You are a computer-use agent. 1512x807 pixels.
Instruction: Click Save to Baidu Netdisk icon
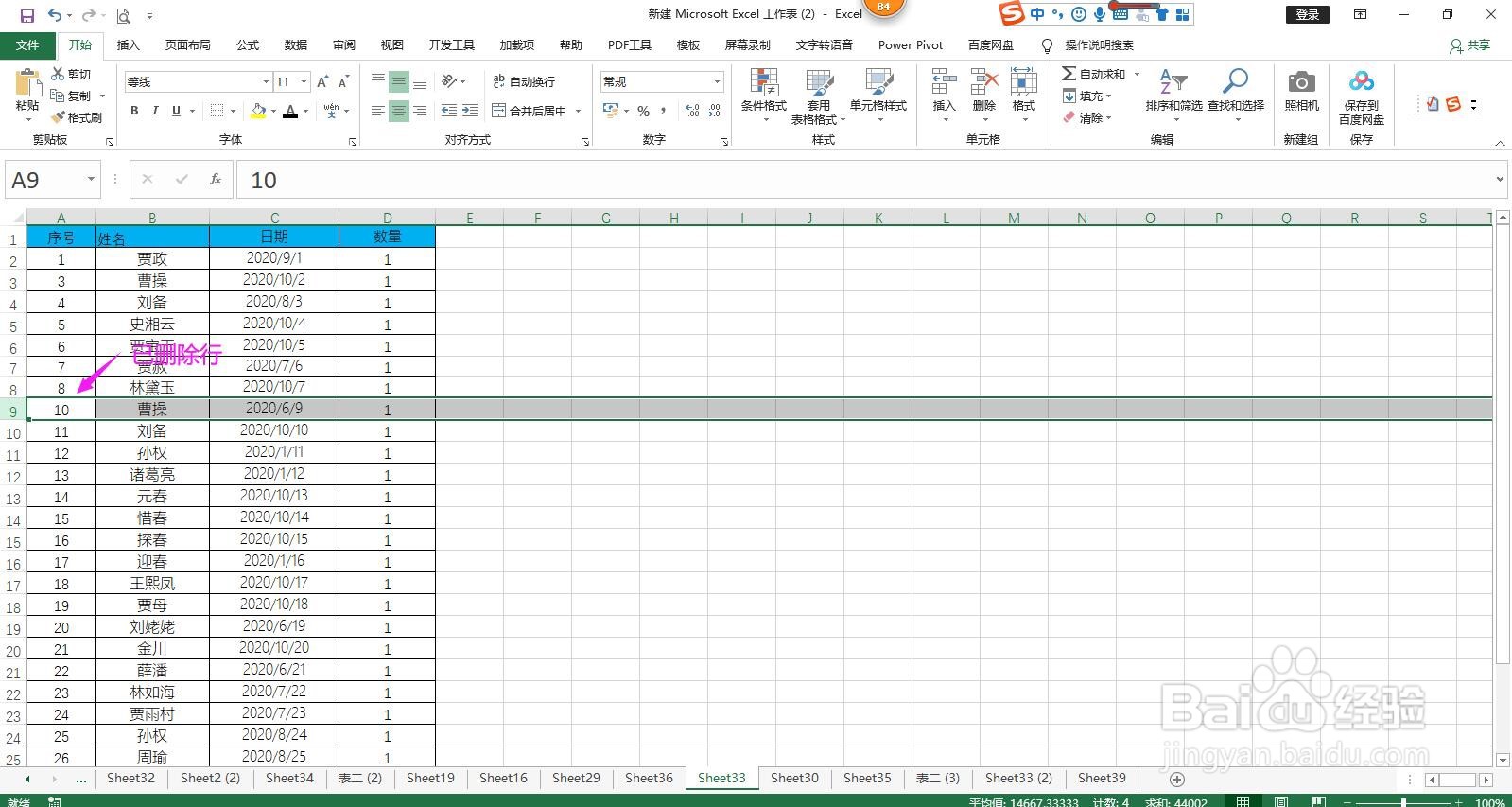[1362, 82]
